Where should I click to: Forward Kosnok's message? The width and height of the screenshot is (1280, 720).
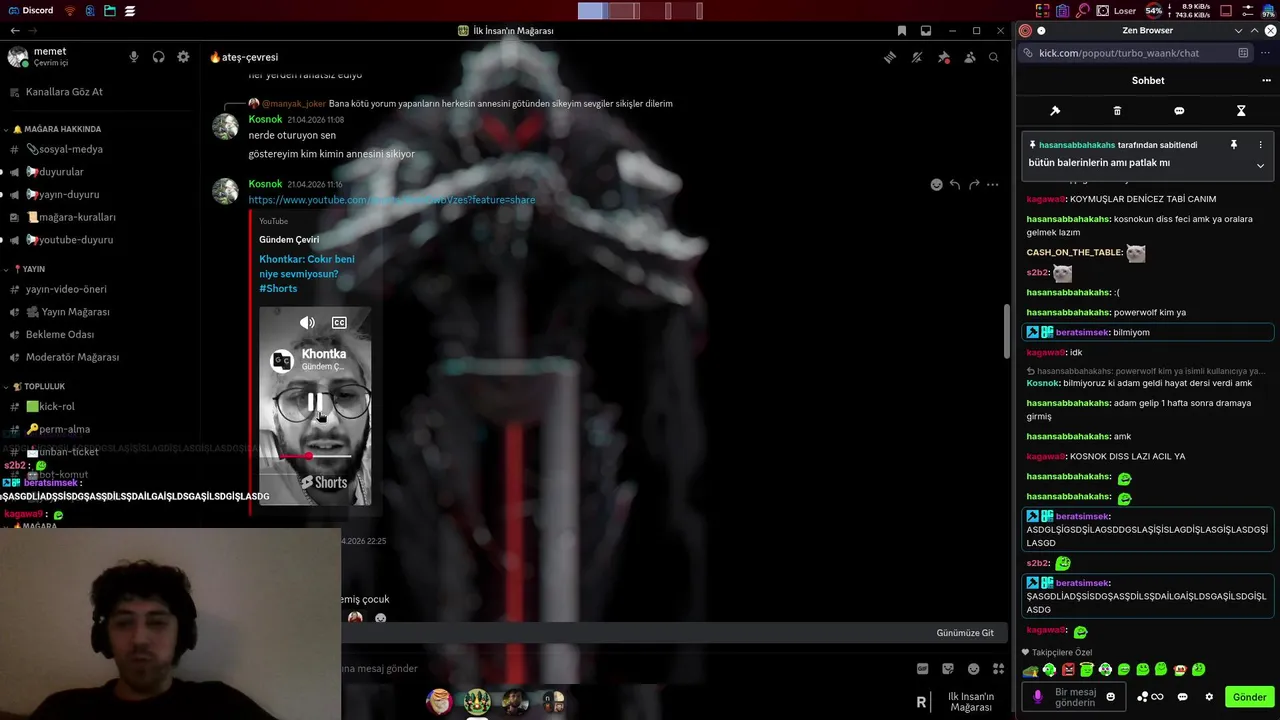click(x=974, y=184)
